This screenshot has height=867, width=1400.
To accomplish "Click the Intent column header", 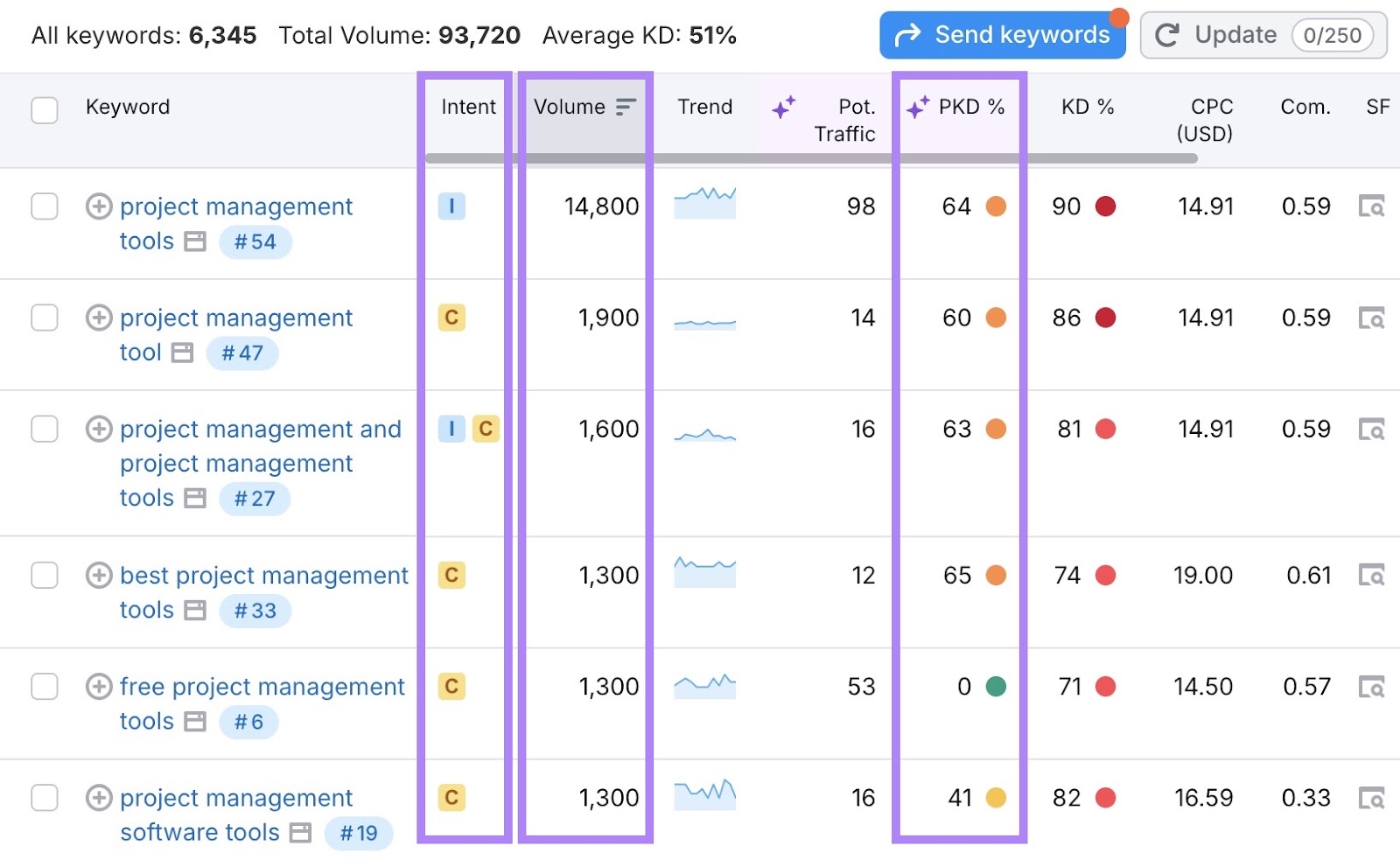I will coord(468,107).
